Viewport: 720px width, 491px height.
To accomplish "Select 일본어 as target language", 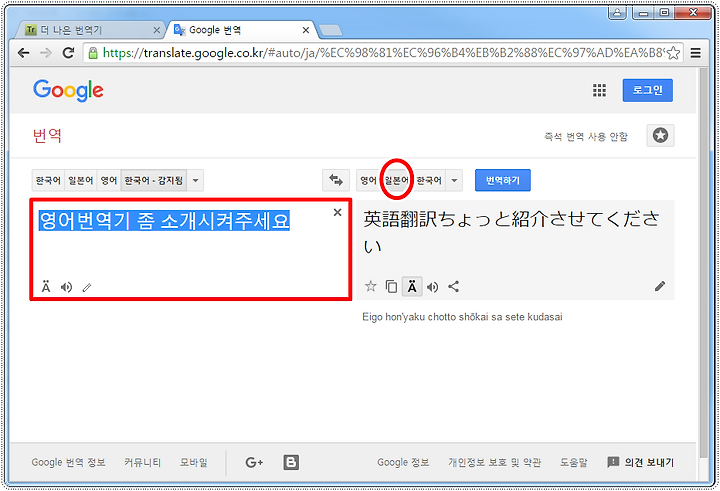I will pyautogui.click(x=397, y=180).
